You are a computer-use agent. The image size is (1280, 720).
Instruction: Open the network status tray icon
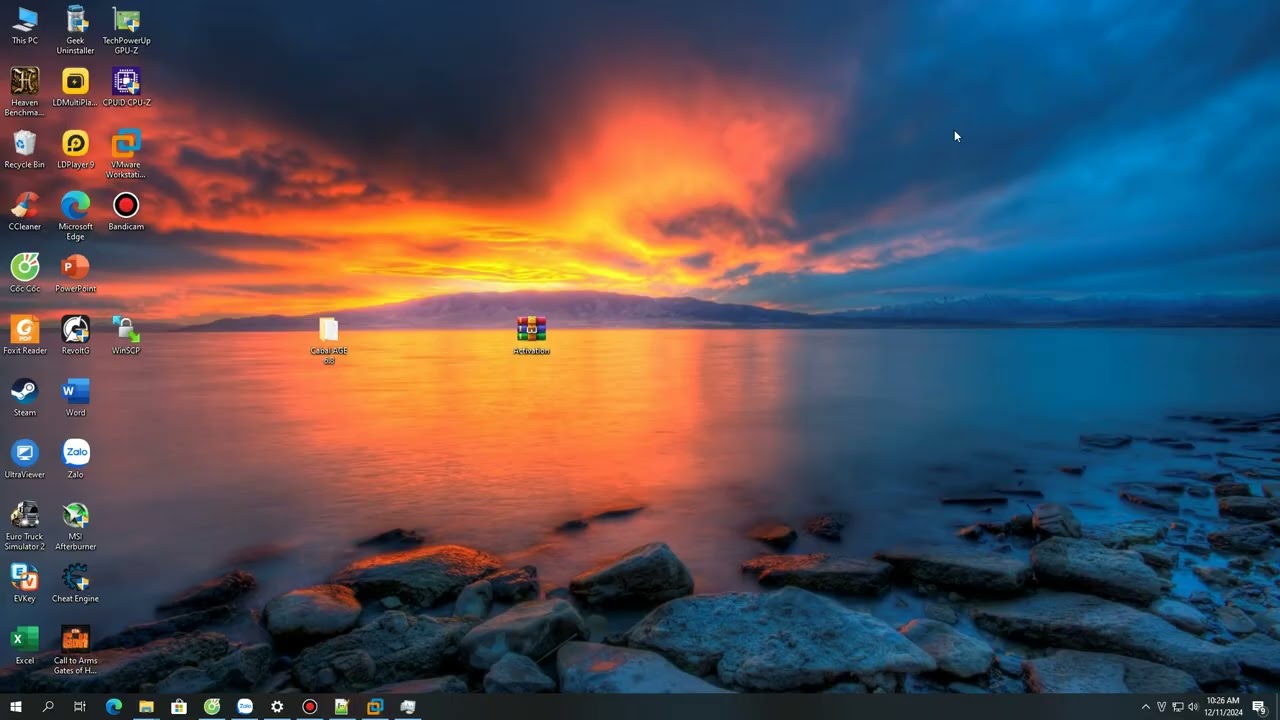[1177, 707]
